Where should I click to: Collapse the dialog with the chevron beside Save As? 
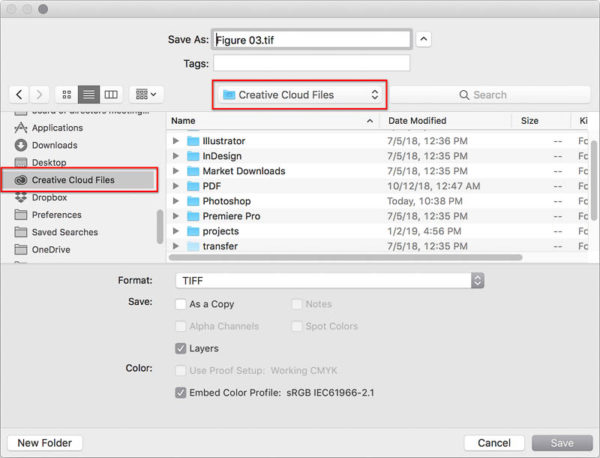click(x=424, y=39)
